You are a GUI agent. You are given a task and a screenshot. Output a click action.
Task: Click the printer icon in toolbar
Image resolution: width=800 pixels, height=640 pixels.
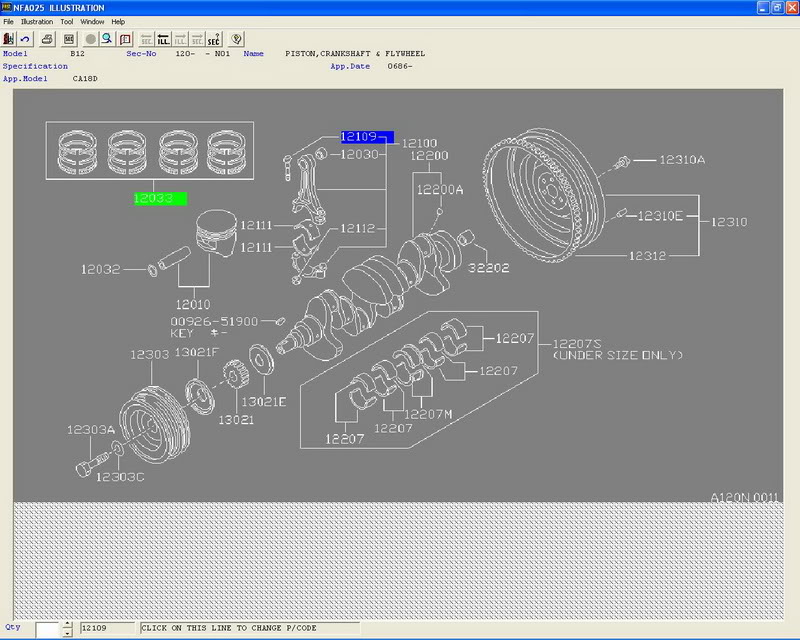47,39
